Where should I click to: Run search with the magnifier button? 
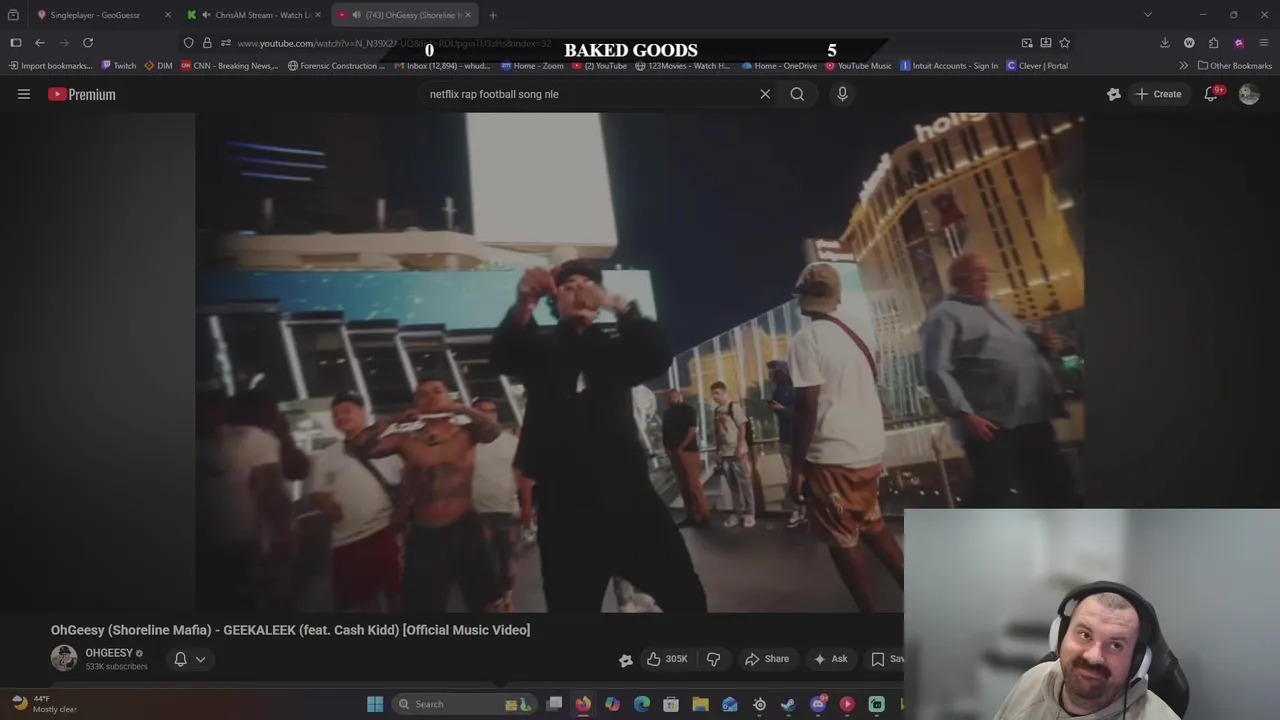797,94
